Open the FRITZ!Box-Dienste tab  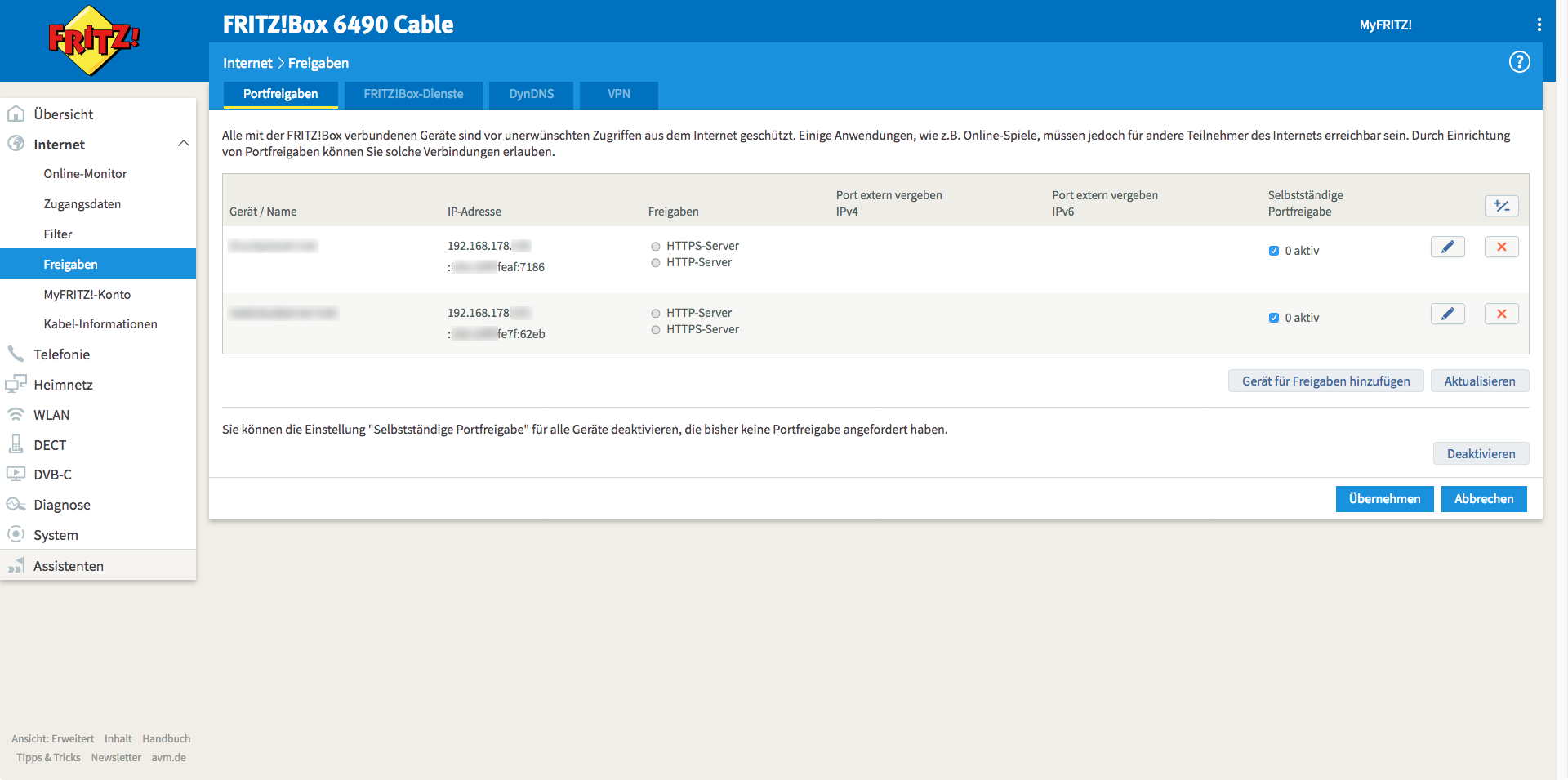pyautogui.click(x=413, y=94)
